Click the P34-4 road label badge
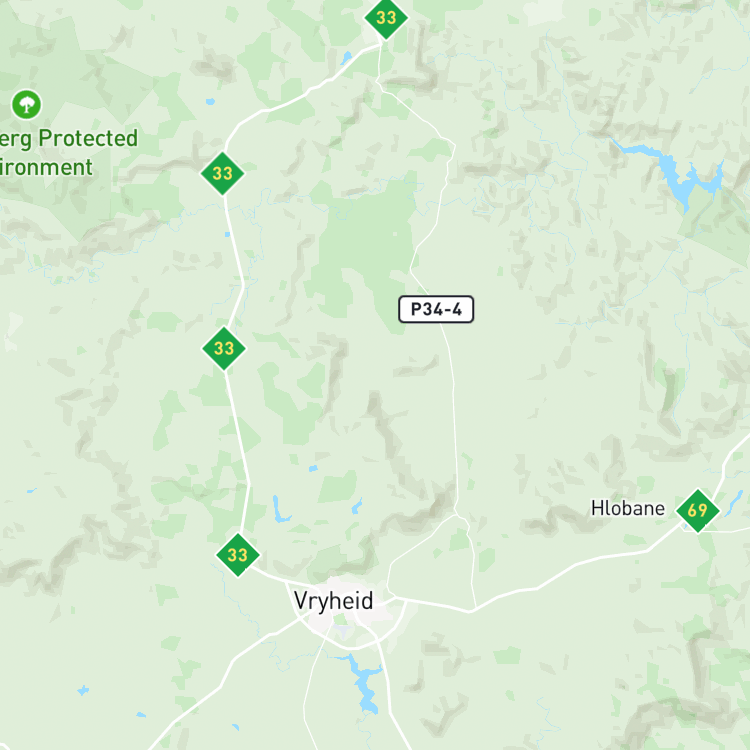This screenshot has width=750, height=750. click(x=436, y=309)
